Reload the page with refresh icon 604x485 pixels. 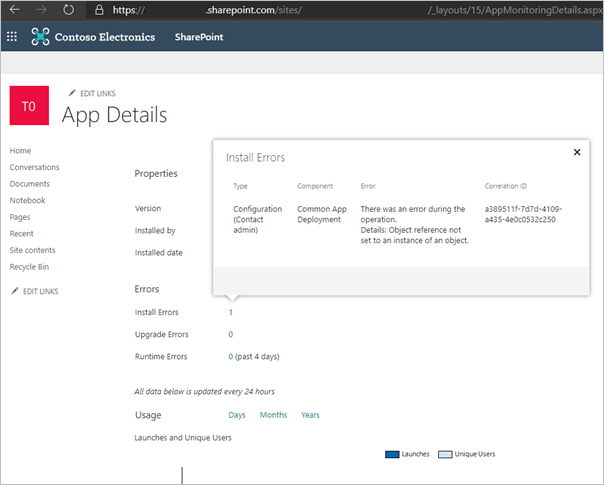(69, 10)
